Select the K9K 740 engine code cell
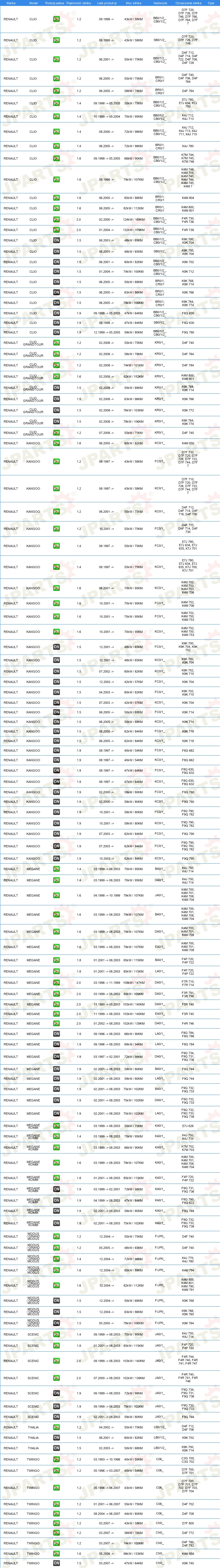Image resolution: width=220 pixels, height=1568 pixels. 188,1563
